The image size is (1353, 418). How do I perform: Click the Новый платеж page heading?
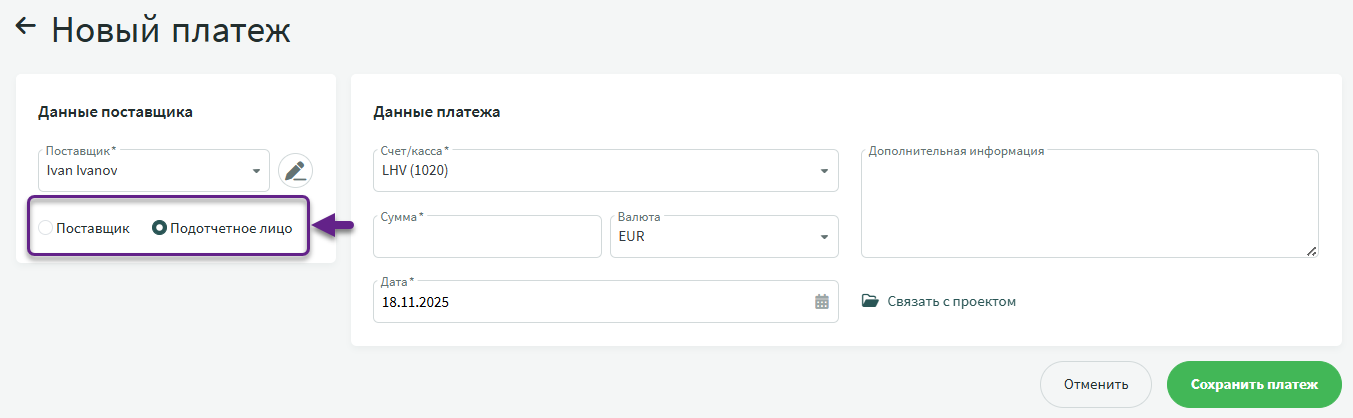[171, 30]
